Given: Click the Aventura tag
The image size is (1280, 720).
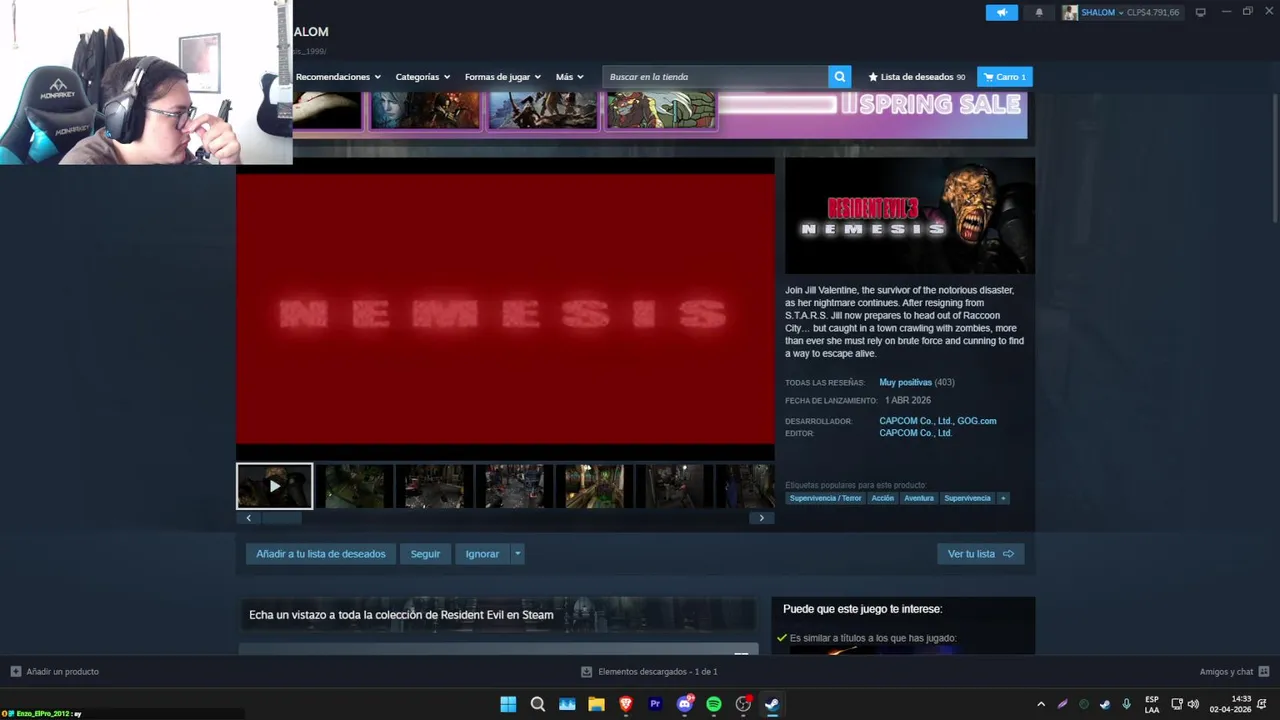Looking at the screenshot, I should click(x=919, y=498).
